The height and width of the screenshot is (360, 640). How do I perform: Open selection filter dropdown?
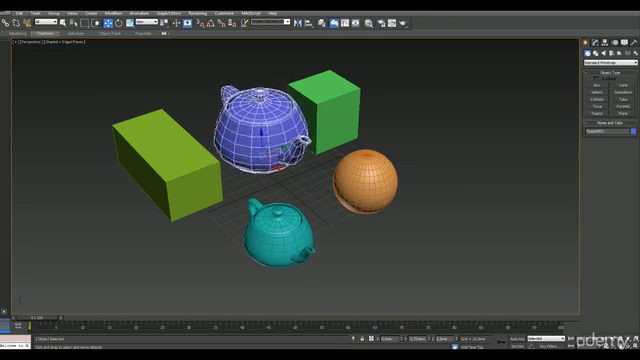point(46,22)
